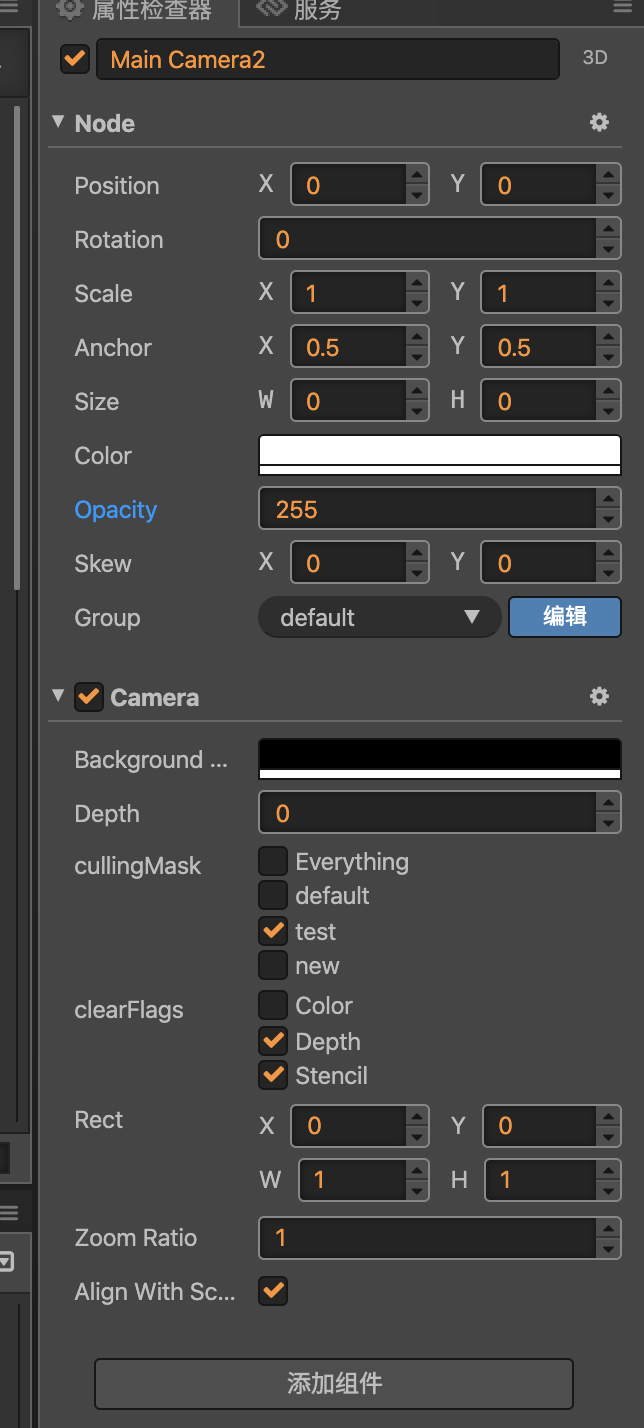Viewport: 644px width, 1428px height.
Task: Click the Zoom Ratio up arrow
Action: [x=608, y=1227]
